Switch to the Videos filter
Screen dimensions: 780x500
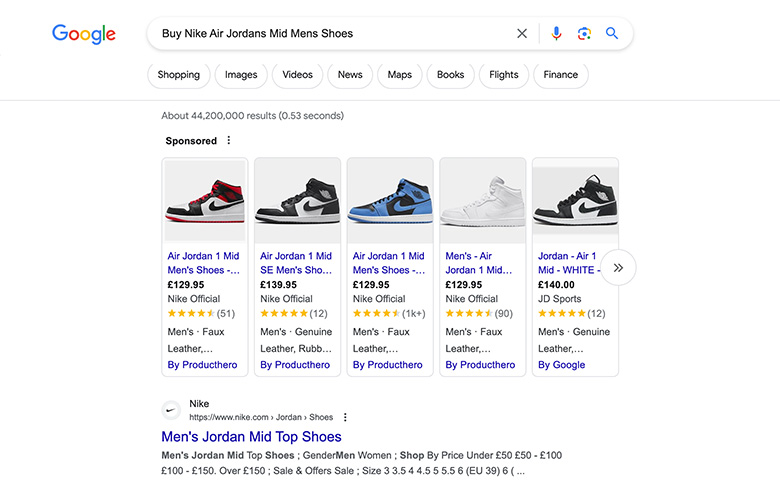[297, 75]
